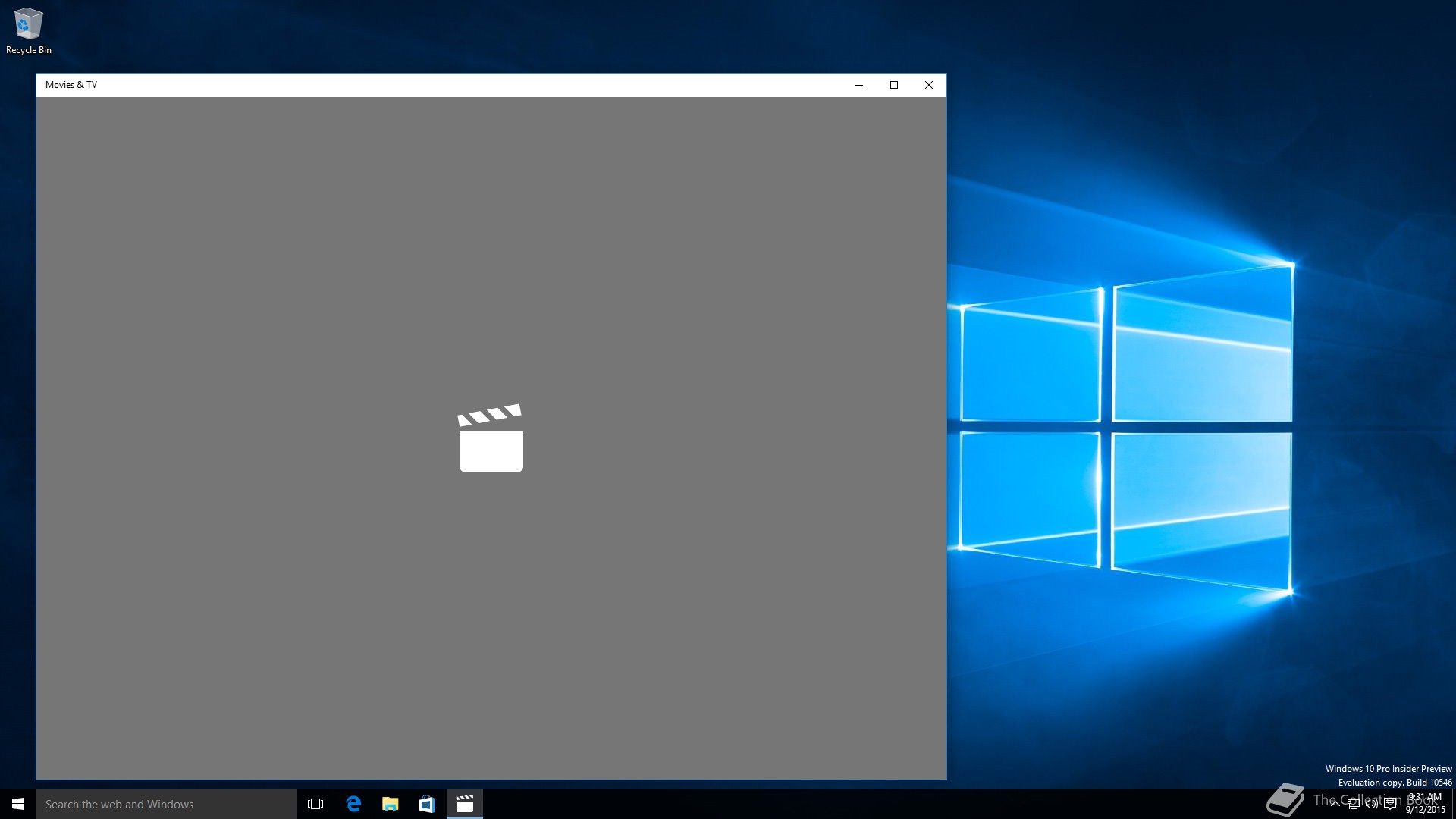This screenshot has height=819, width=1456.
Task: Click the Show Desktop sliver at taskbar end
Action: click(x=1453, y=804)
